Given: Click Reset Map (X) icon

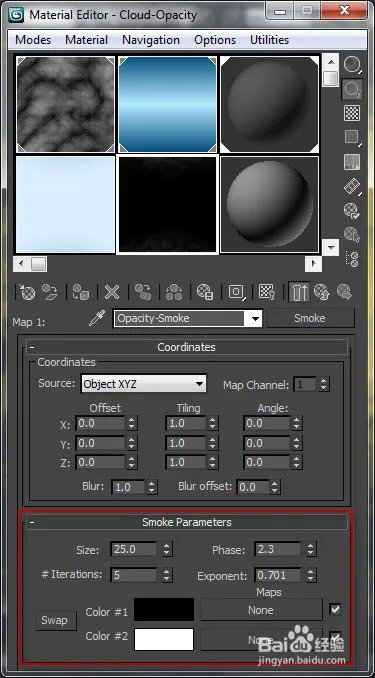Looking at the screenshot, I should pyautogui.click(x=112, y=292).
